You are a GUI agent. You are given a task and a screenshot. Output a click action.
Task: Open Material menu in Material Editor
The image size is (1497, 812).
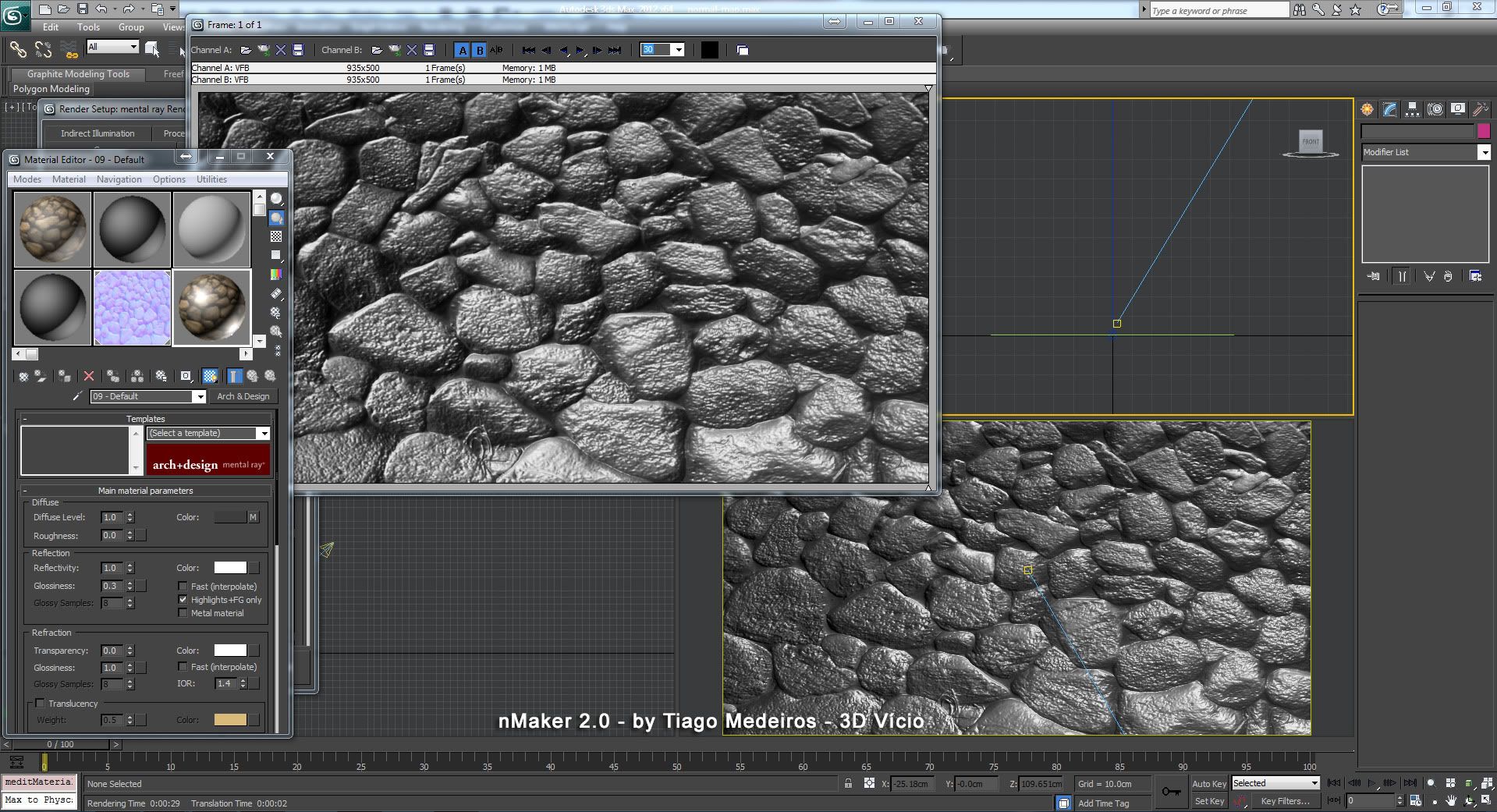69,179
